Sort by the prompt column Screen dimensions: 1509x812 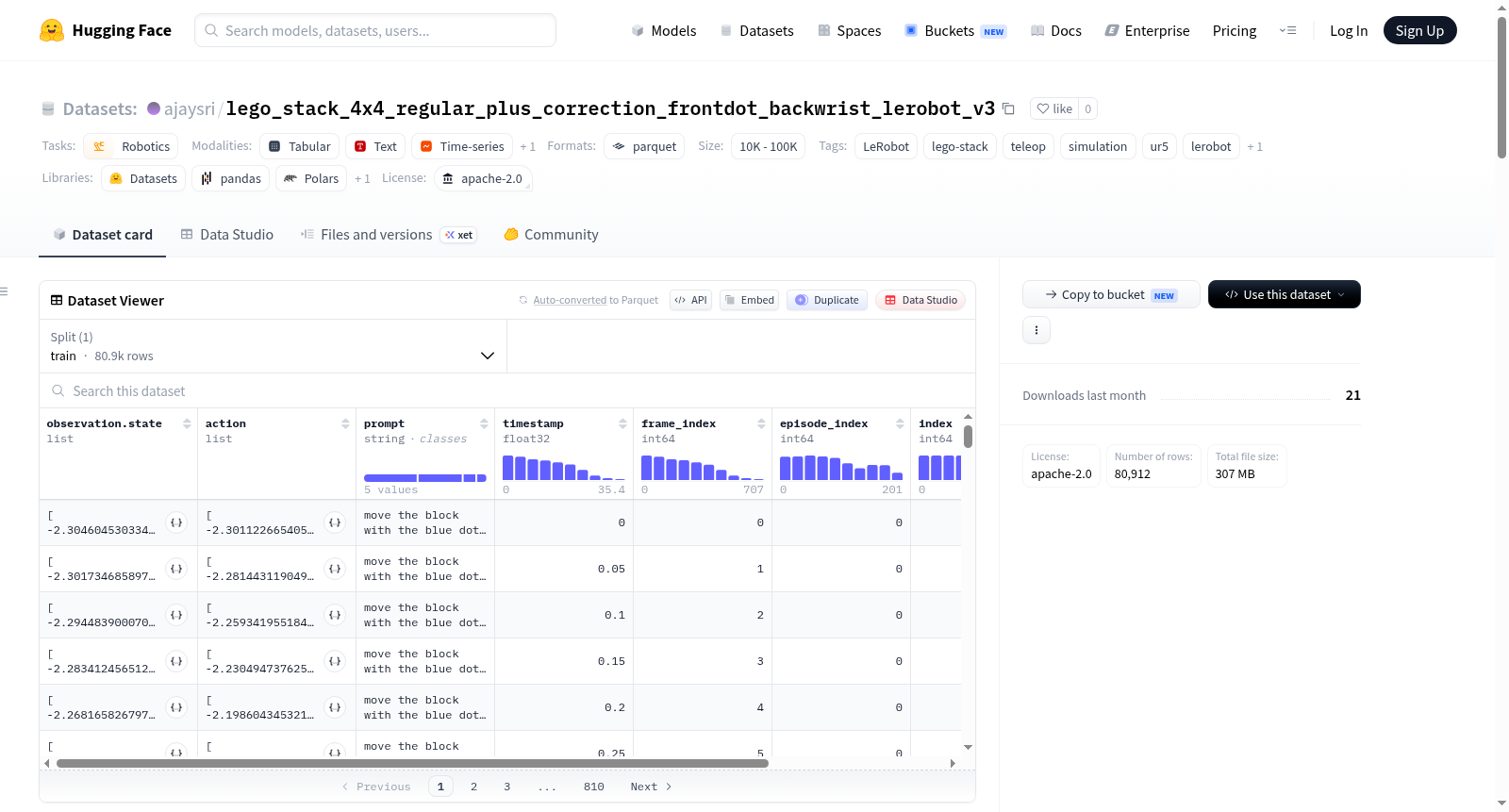pyautogui.click(x=484, y=423)
